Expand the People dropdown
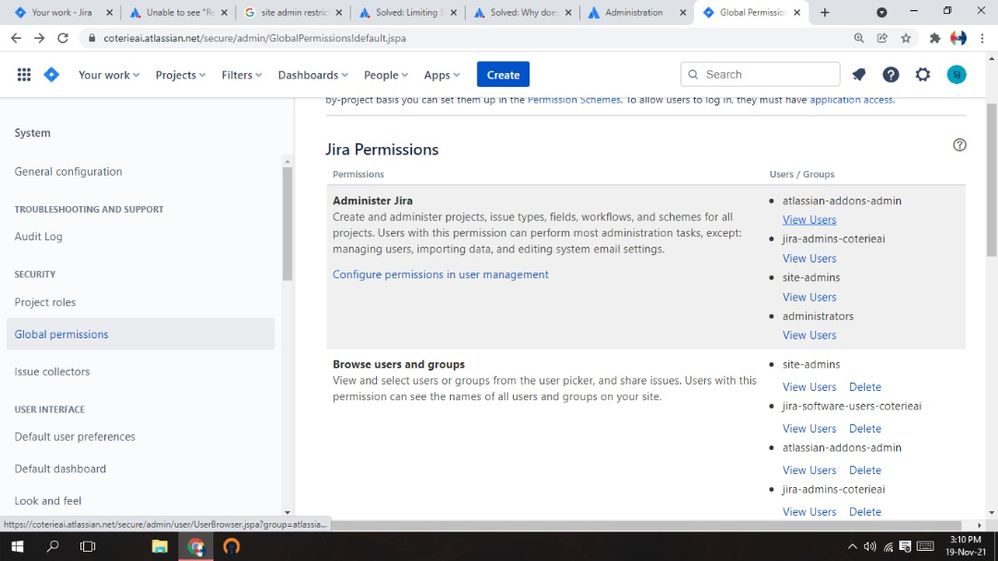The image size is (998, 561). pos(386,75)
